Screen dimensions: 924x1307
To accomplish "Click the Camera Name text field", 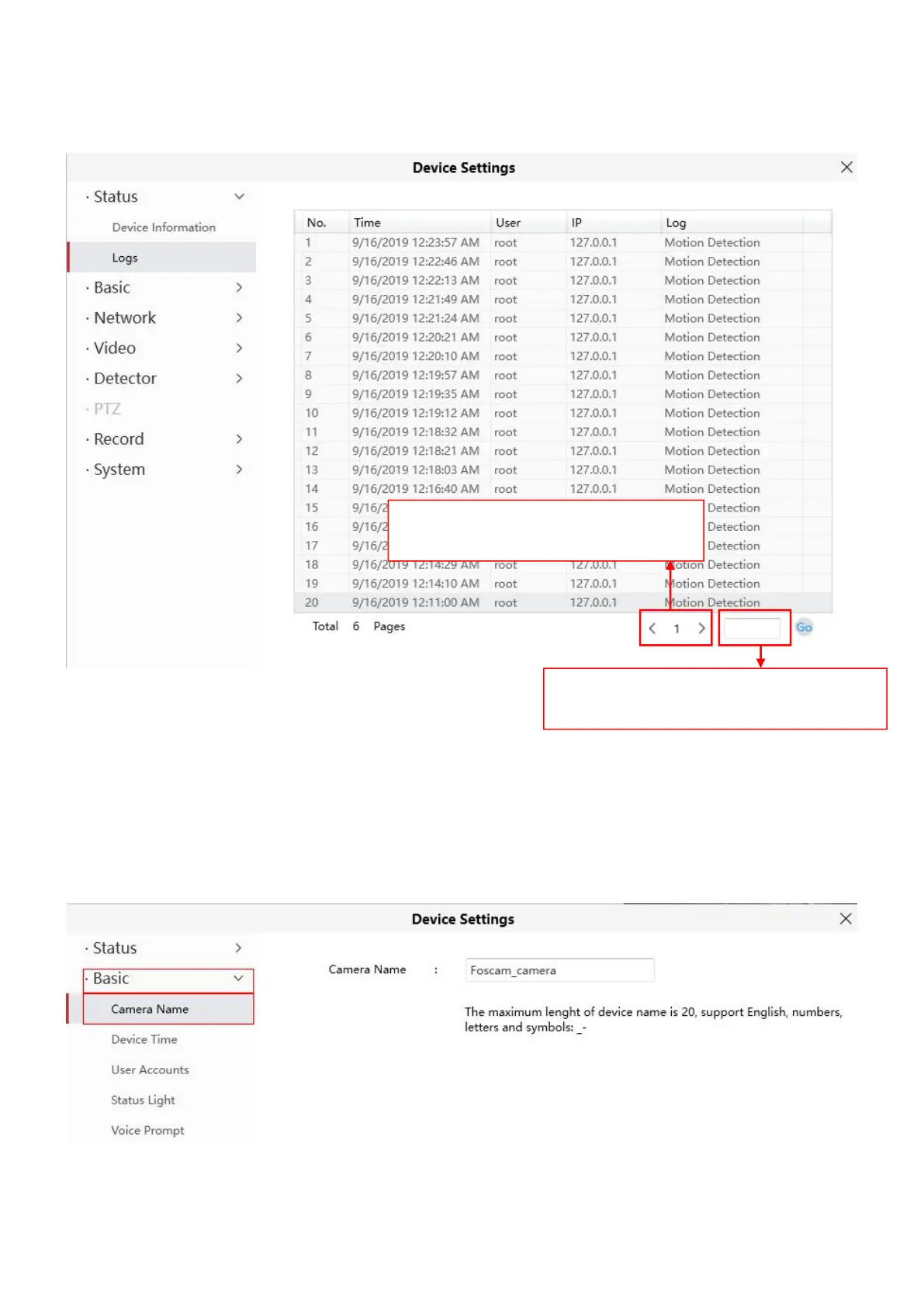I will click(x=559, y=970).
